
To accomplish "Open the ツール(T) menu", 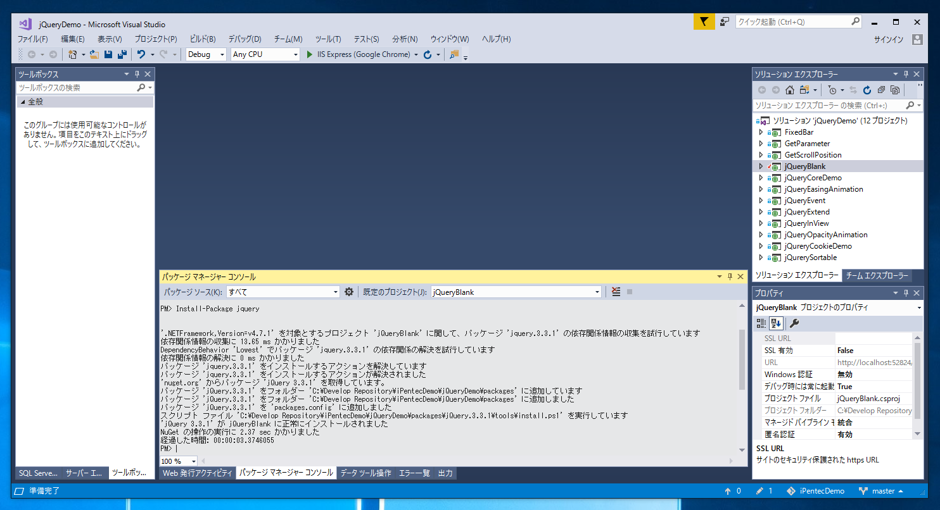I will (328, 39).
